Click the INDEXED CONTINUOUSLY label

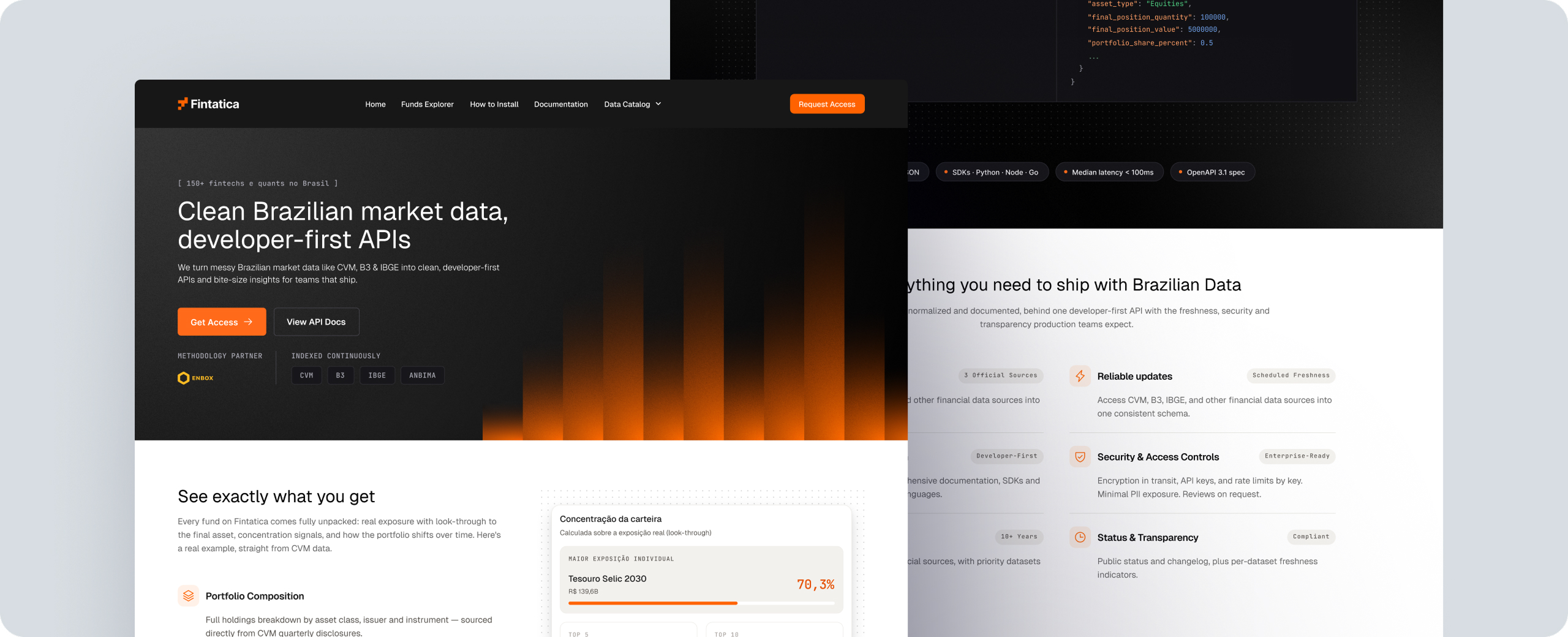[336, 356]
